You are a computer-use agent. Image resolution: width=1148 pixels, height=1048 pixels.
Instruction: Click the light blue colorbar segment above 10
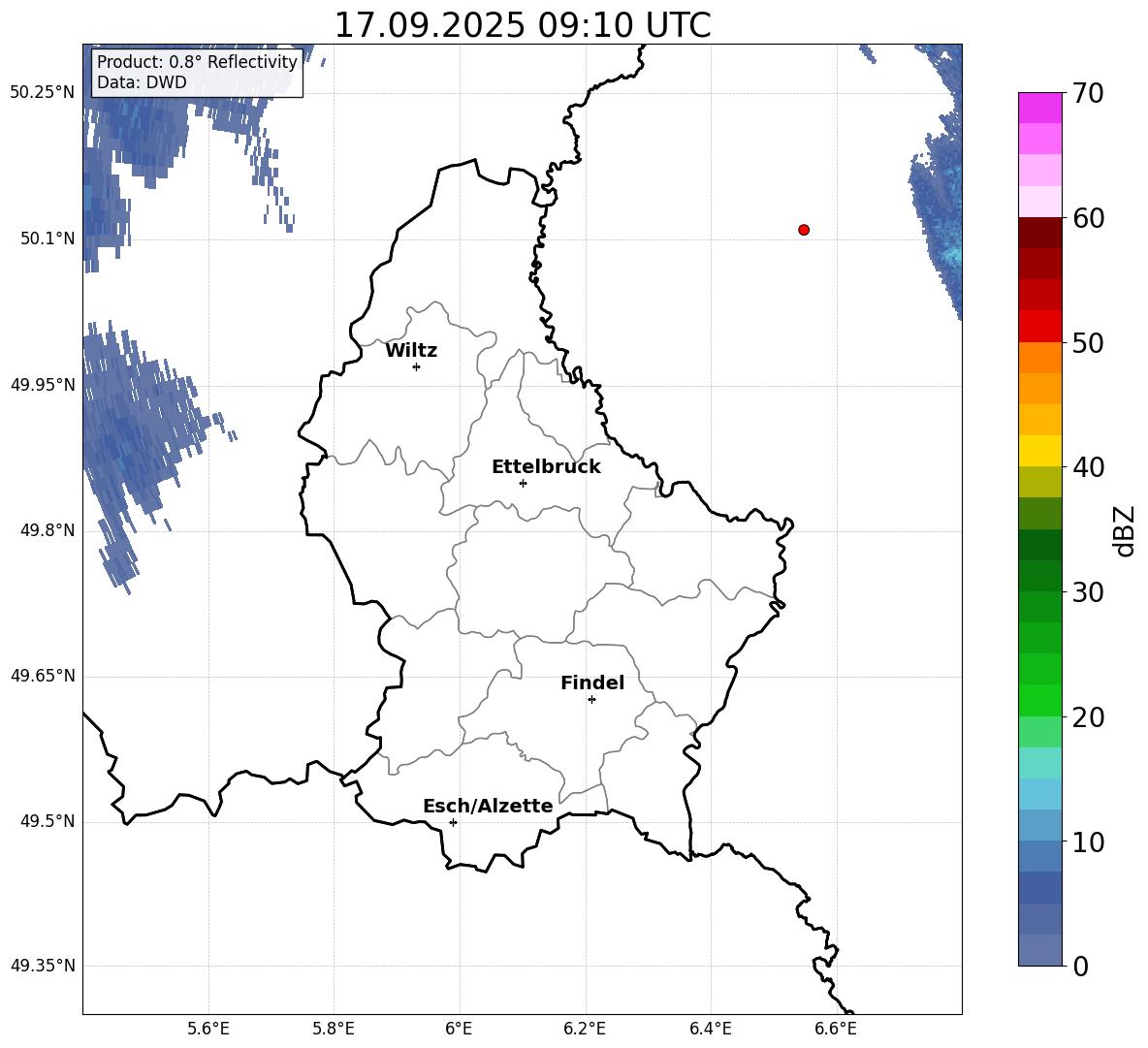pos(1039,825)
